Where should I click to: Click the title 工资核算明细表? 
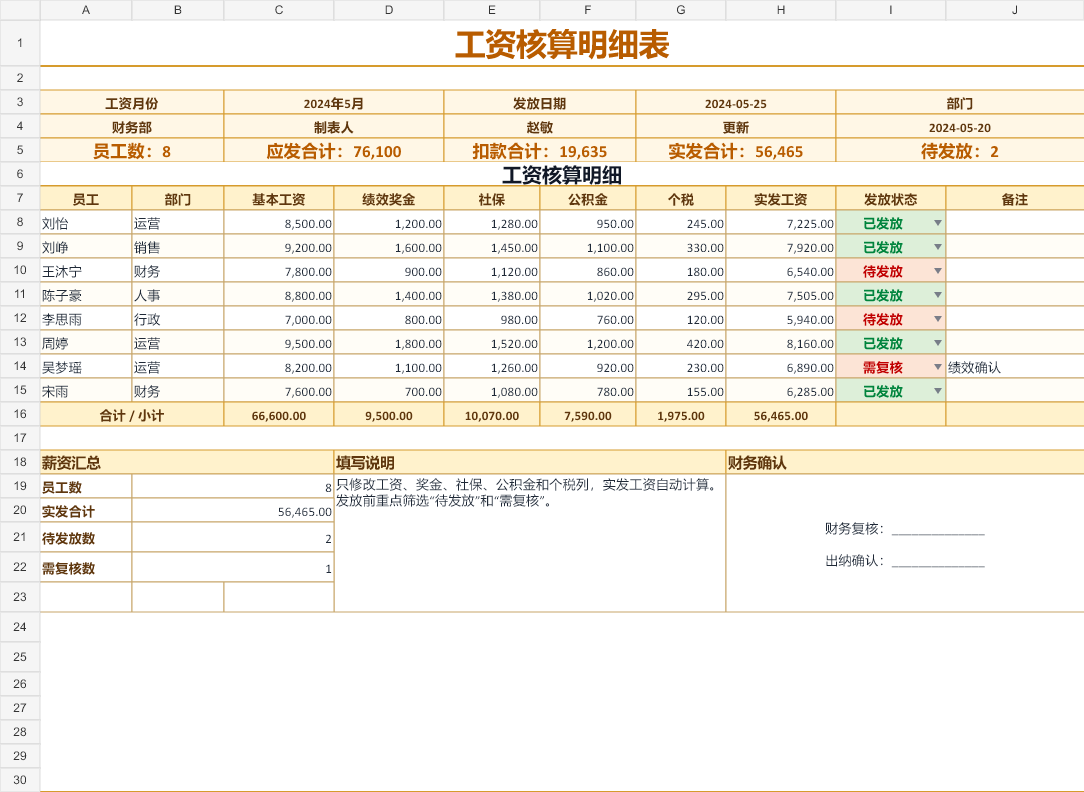562,44
